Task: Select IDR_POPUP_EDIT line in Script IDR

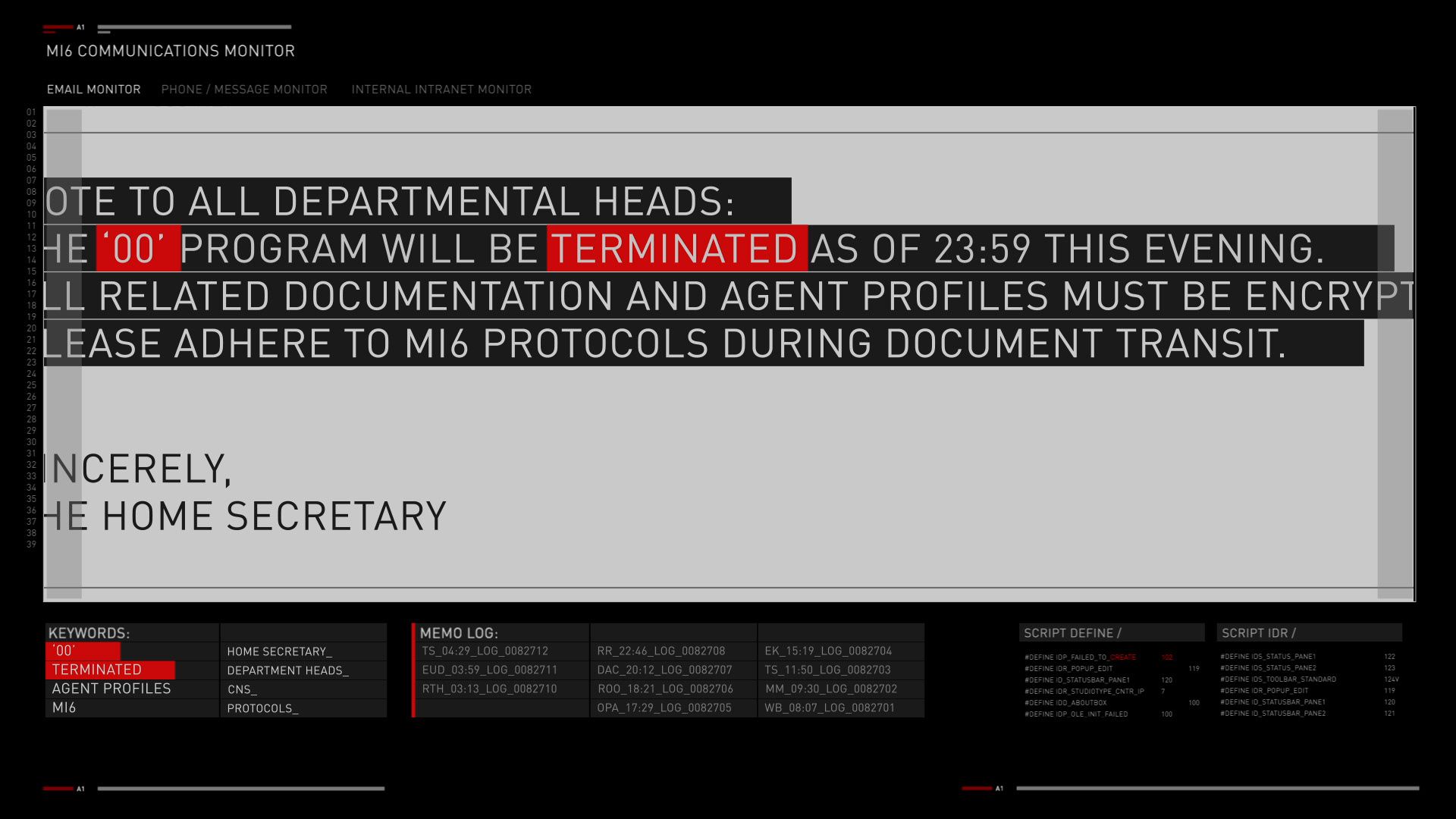Action: tap(1307, 691)
